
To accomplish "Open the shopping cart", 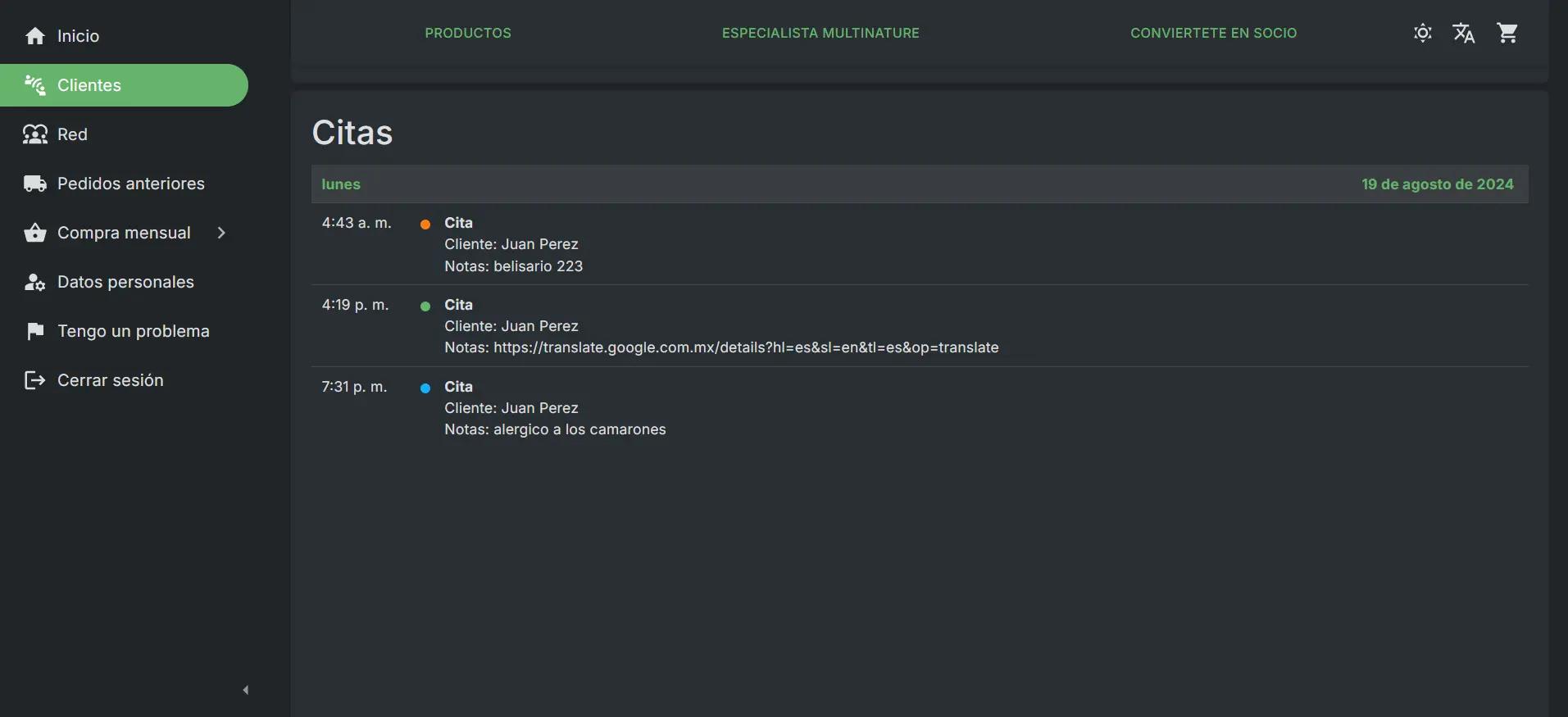I will point(1507,33).
